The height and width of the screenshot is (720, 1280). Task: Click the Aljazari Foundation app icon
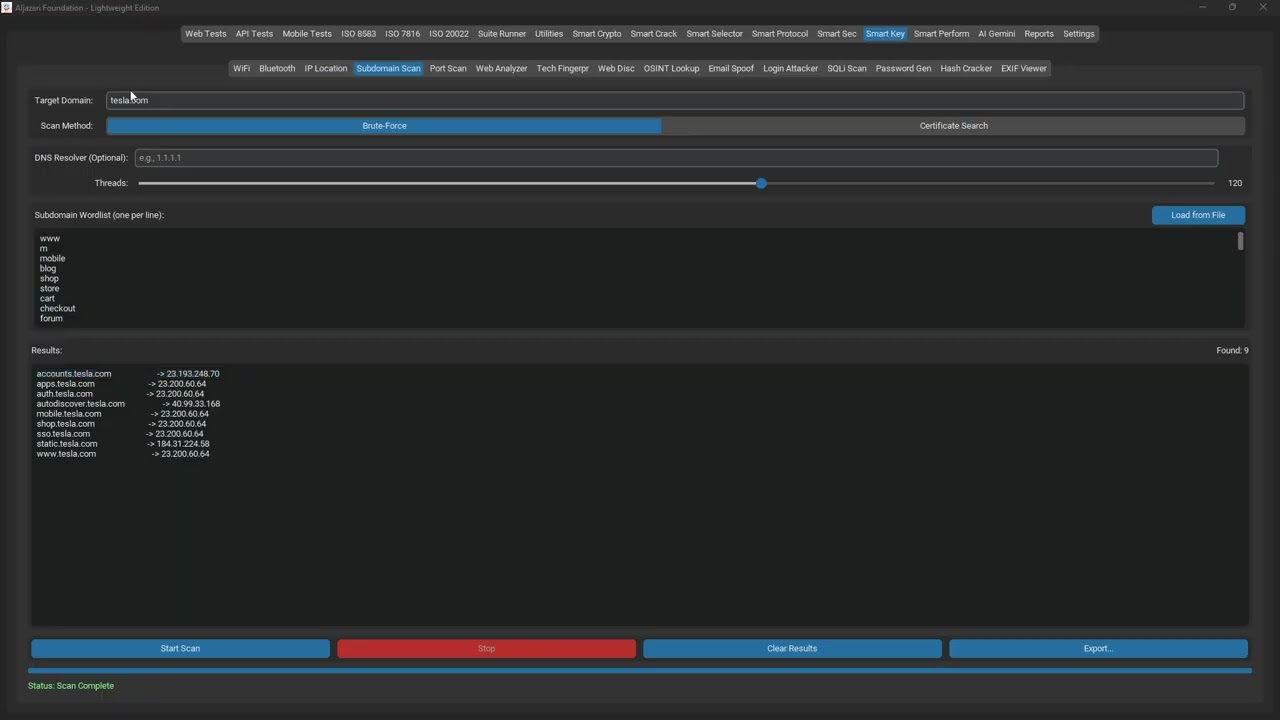pyautogui.click(x=7, y=7)
